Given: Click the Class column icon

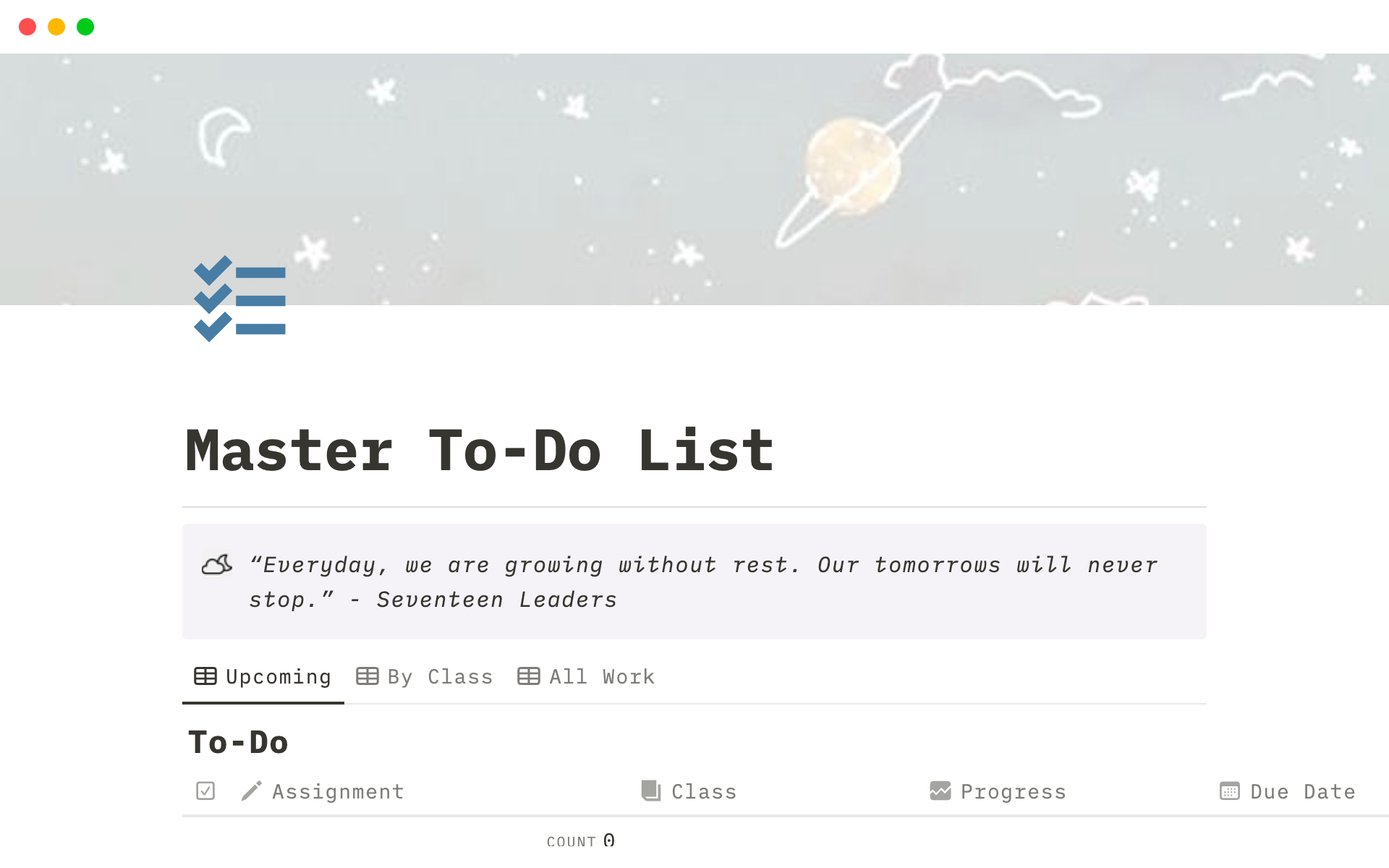Looking at the screenshot, I should point(651,791).
